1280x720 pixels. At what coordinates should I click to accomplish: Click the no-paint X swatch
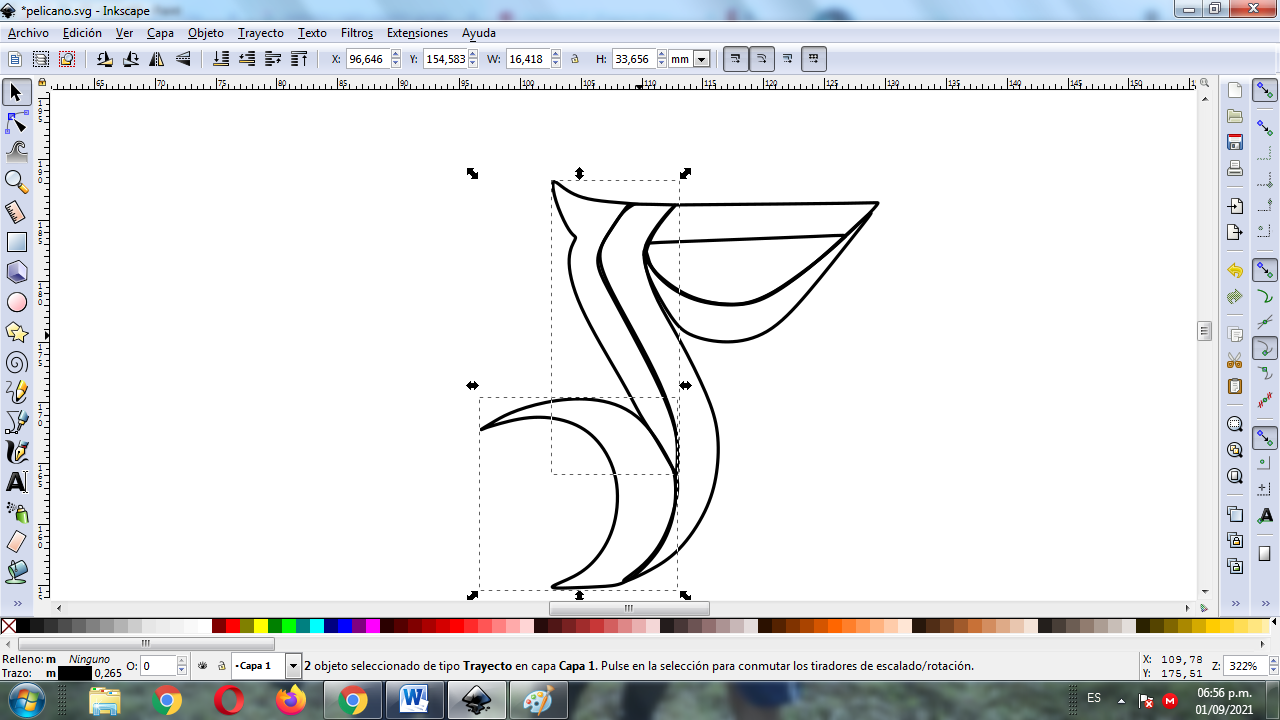(x=8, y=626)
